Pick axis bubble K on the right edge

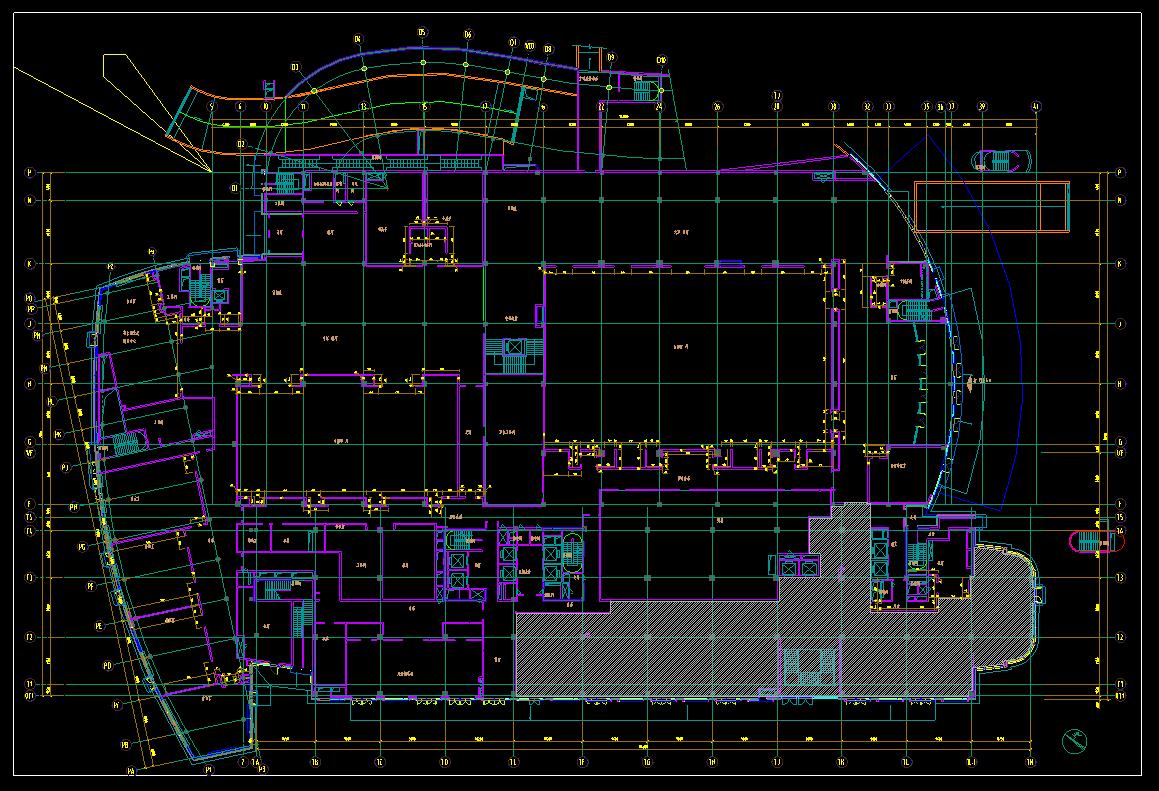[x=1121, y=264]
